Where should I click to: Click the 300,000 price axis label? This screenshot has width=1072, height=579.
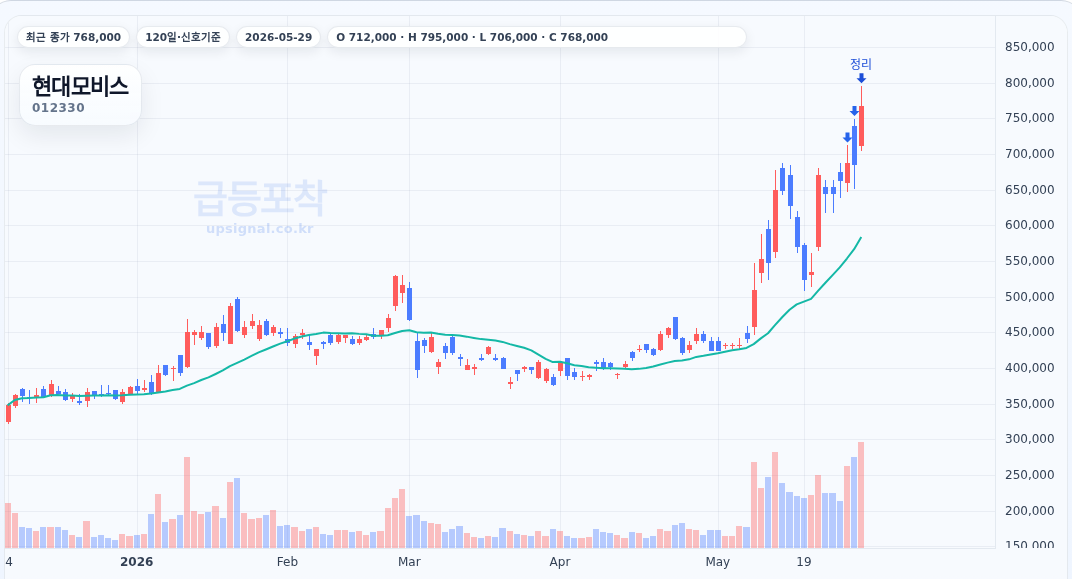tap(1030, 439)
